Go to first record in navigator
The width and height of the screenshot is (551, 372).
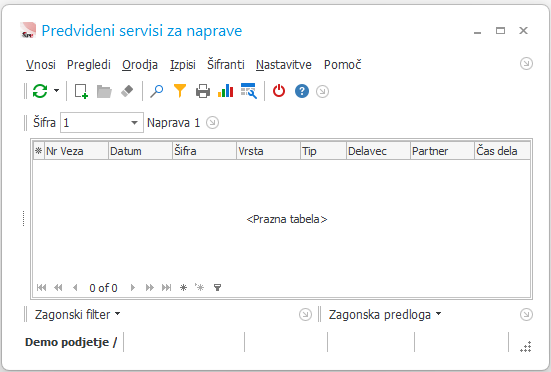point(41,288)
